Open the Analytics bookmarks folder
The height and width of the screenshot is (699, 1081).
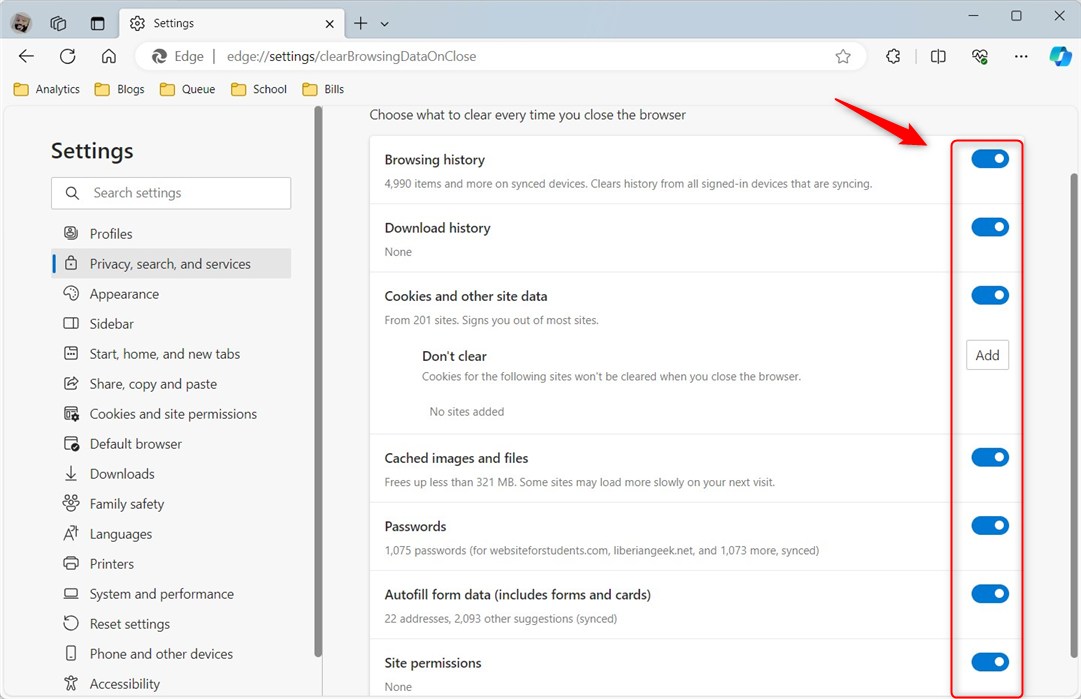coord(47,89)
